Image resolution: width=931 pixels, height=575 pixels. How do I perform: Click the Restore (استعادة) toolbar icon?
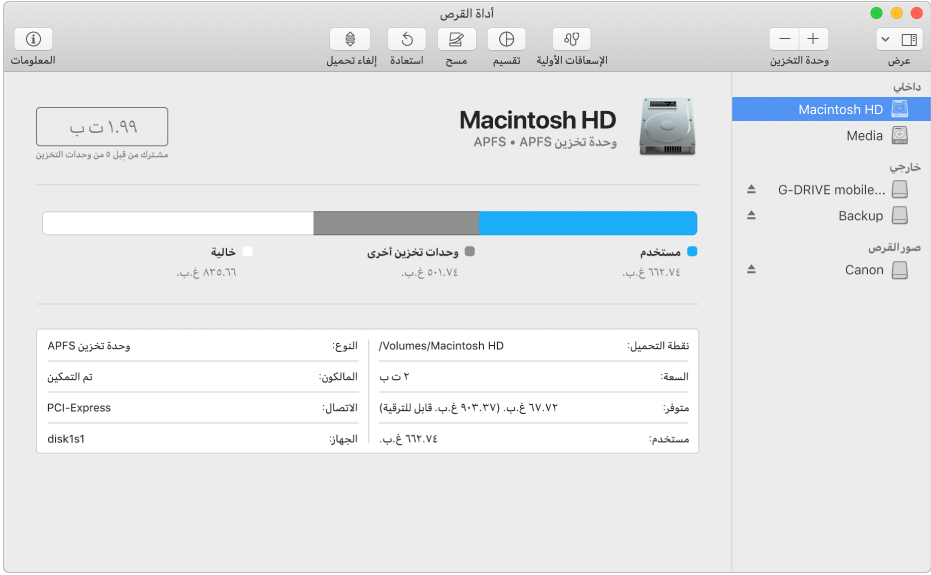click(x=407, y=39)
